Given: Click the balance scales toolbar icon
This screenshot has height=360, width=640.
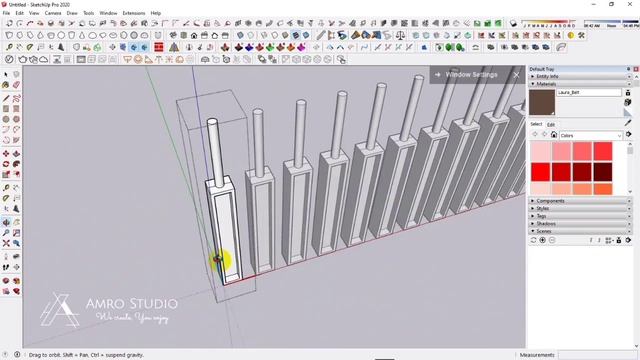Looking at the screenshot, I should (400, 36).
